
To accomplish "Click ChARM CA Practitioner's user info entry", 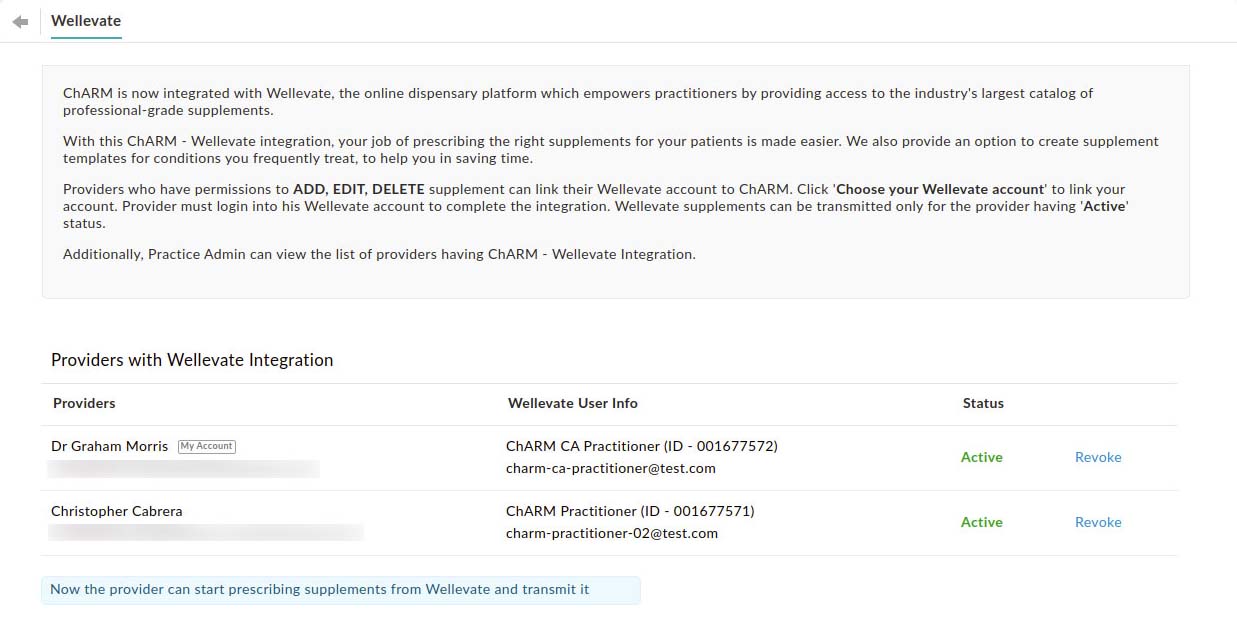I will coord(642,446).
